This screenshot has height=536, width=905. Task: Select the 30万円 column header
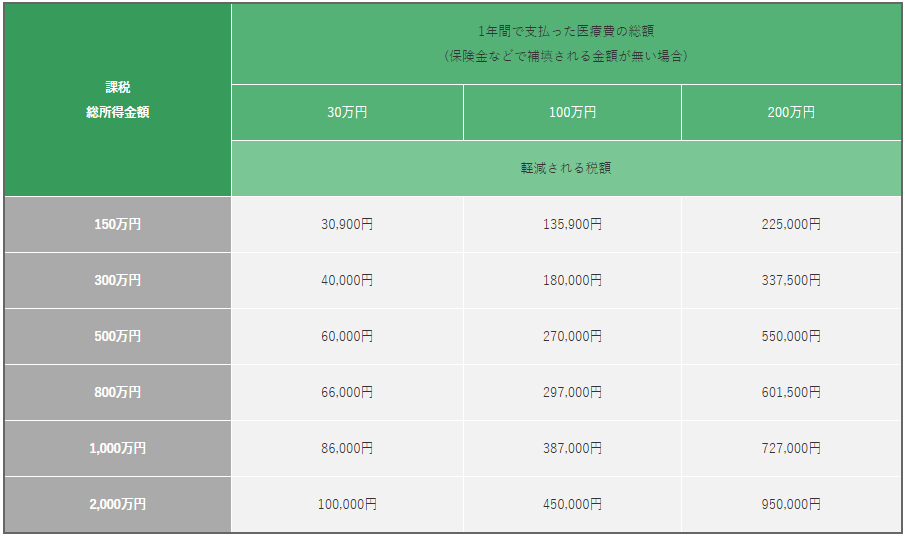[347, 113]
